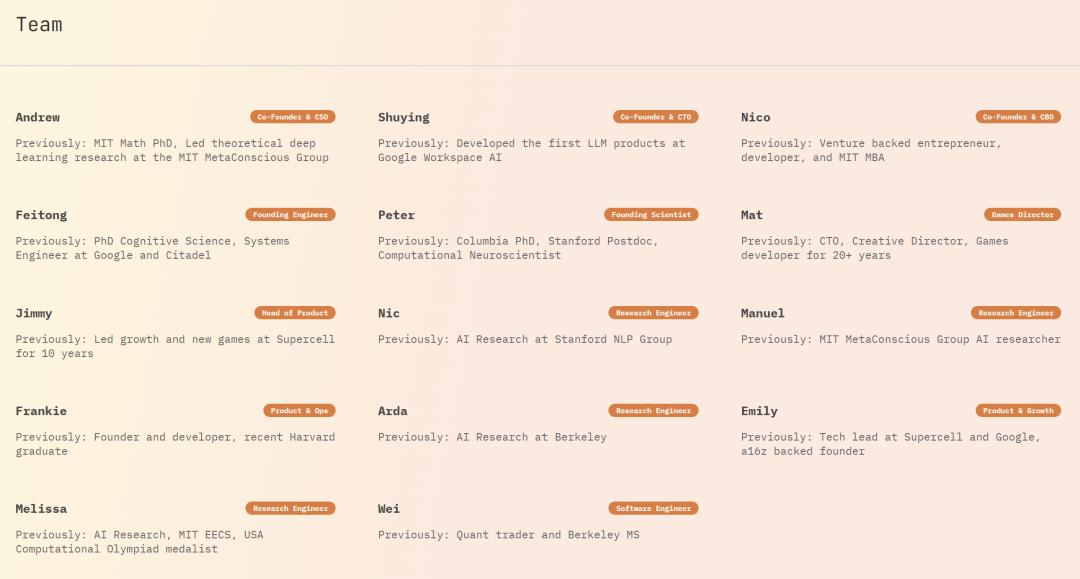Click the Product & Ops badge

(300, 411)
